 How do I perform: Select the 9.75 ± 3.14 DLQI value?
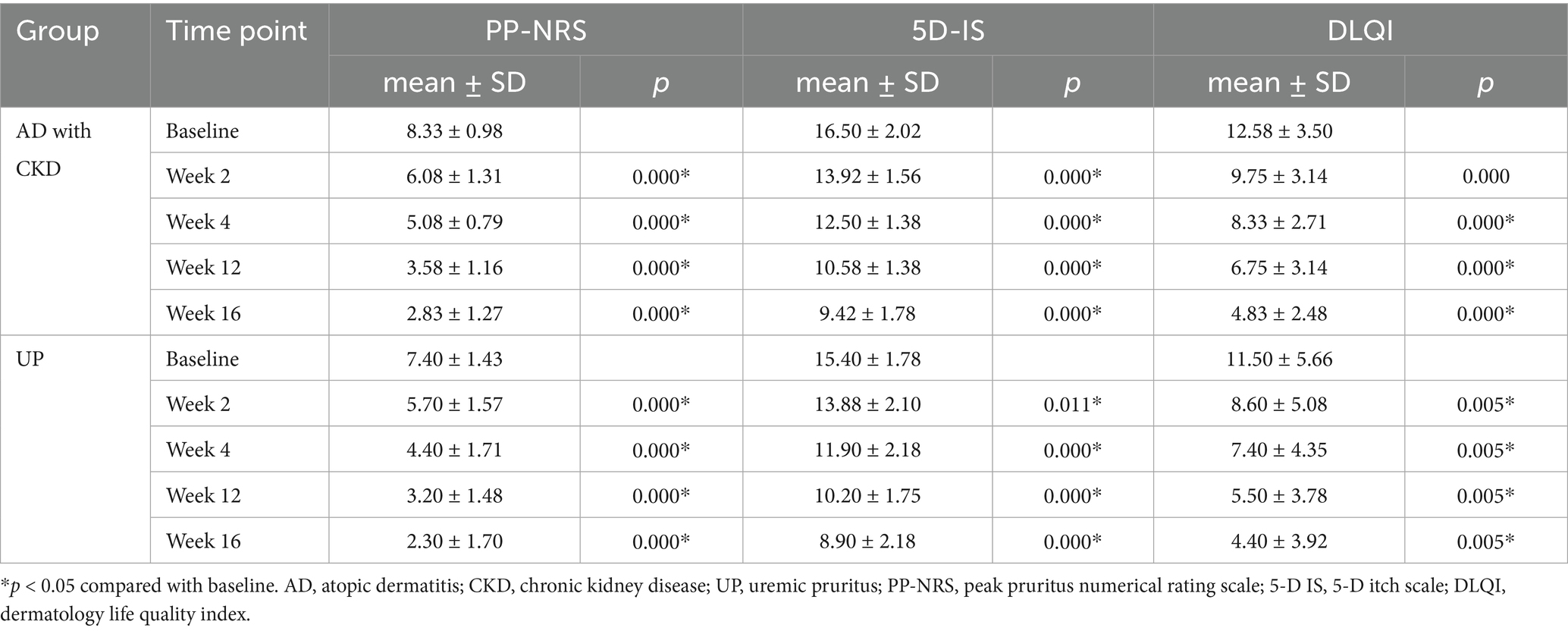pos(1279,177)
